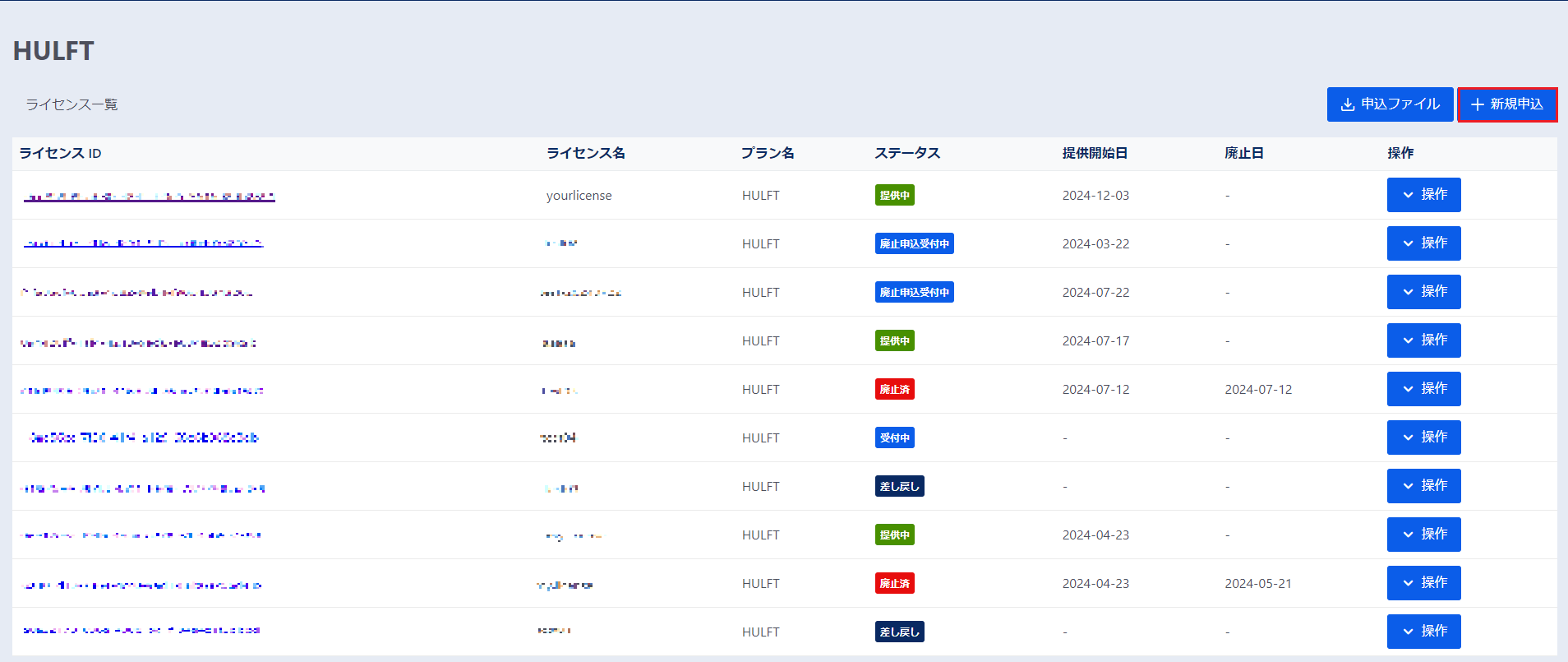The image size is (1568, 662).
Task: Click the plus icon on 新規申込 button
Action: point(1477,104)
